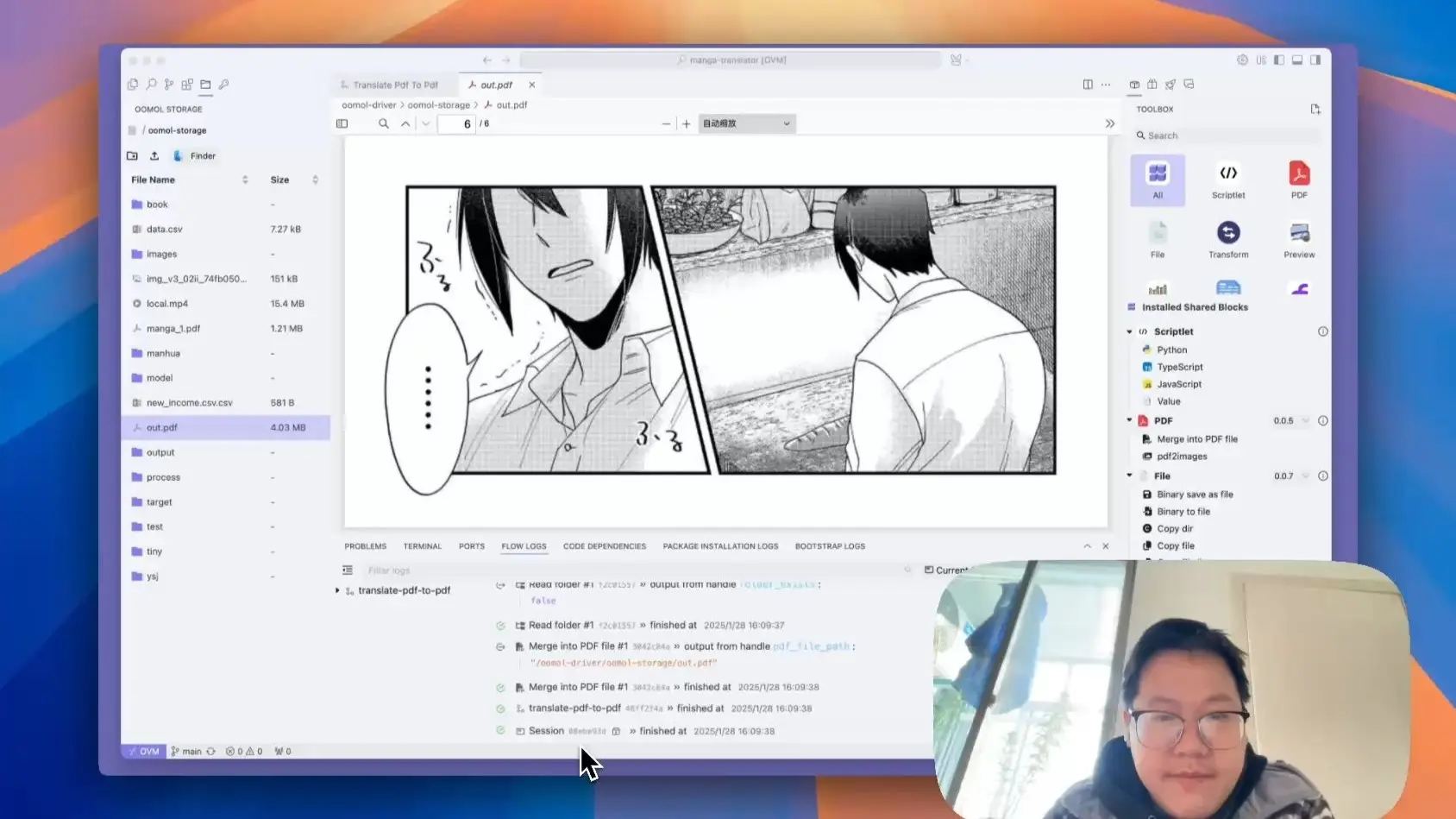This screenshot has height=819, width=1456.
Task: Create a new folder in oomol-storage
Action: 132,156
